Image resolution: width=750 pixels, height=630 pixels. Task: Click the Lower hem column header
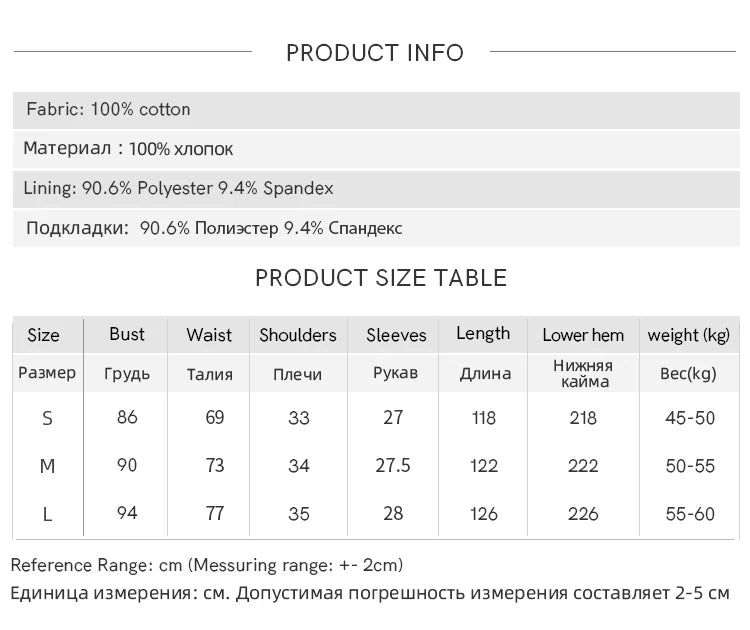583,335
